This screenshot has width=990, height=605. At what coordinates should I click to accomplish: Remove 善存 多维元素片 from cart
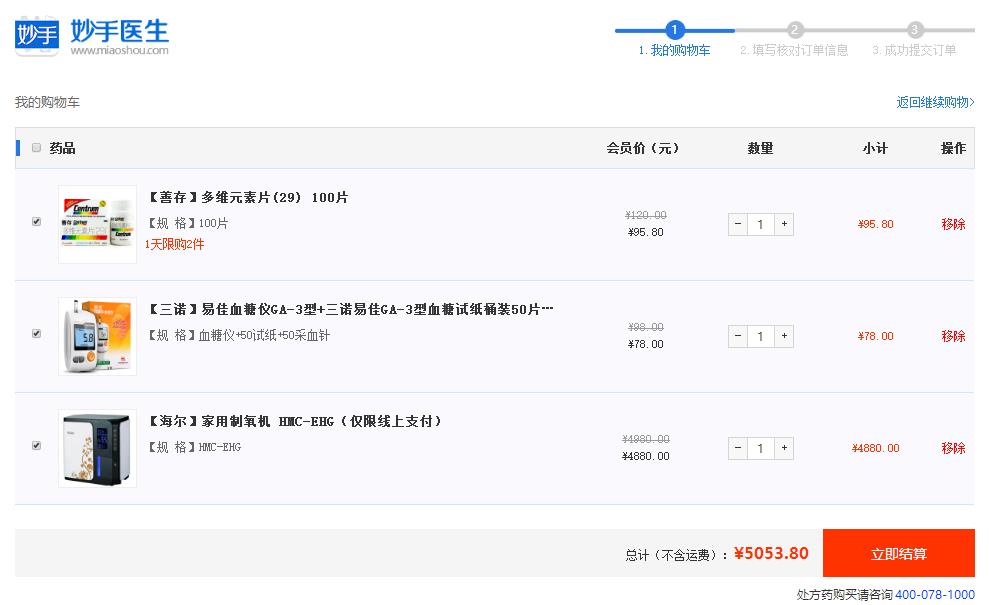(953, 224)
